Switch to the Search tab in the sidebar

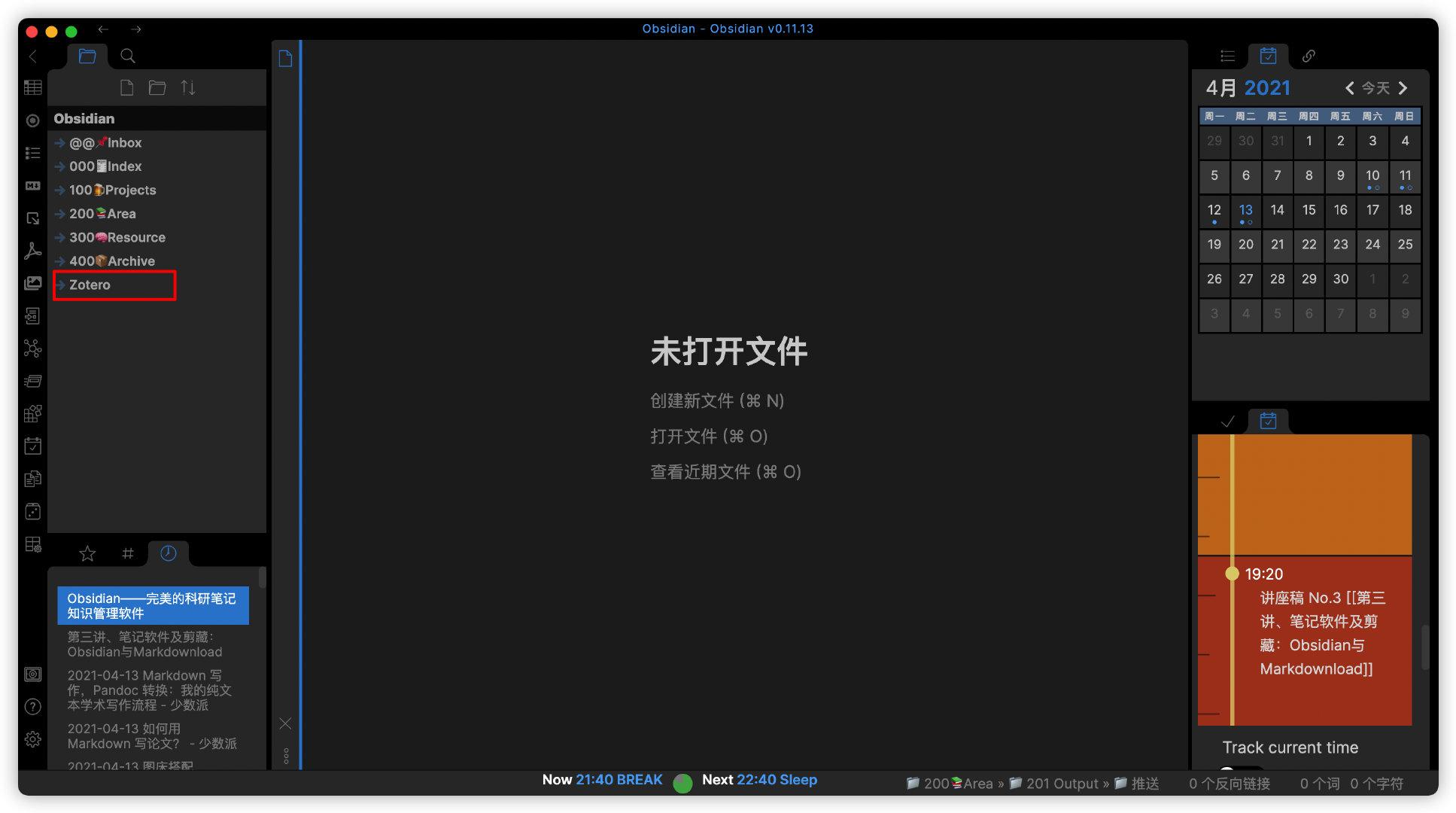click(x=127, y=55)
